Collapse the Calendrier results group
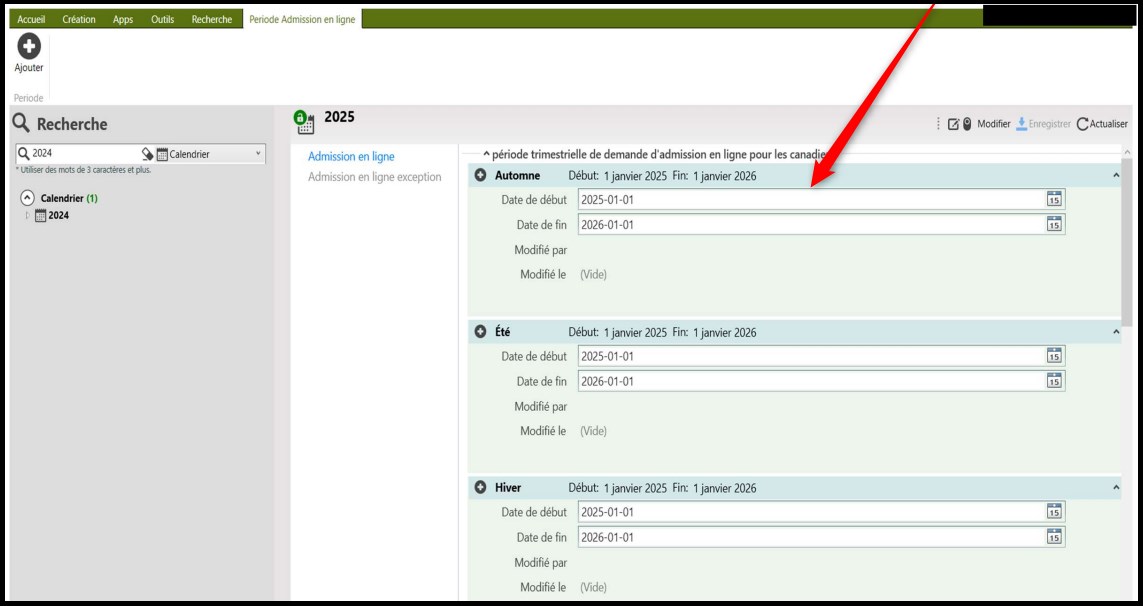 pyautogui.click(x=27, y=198)
